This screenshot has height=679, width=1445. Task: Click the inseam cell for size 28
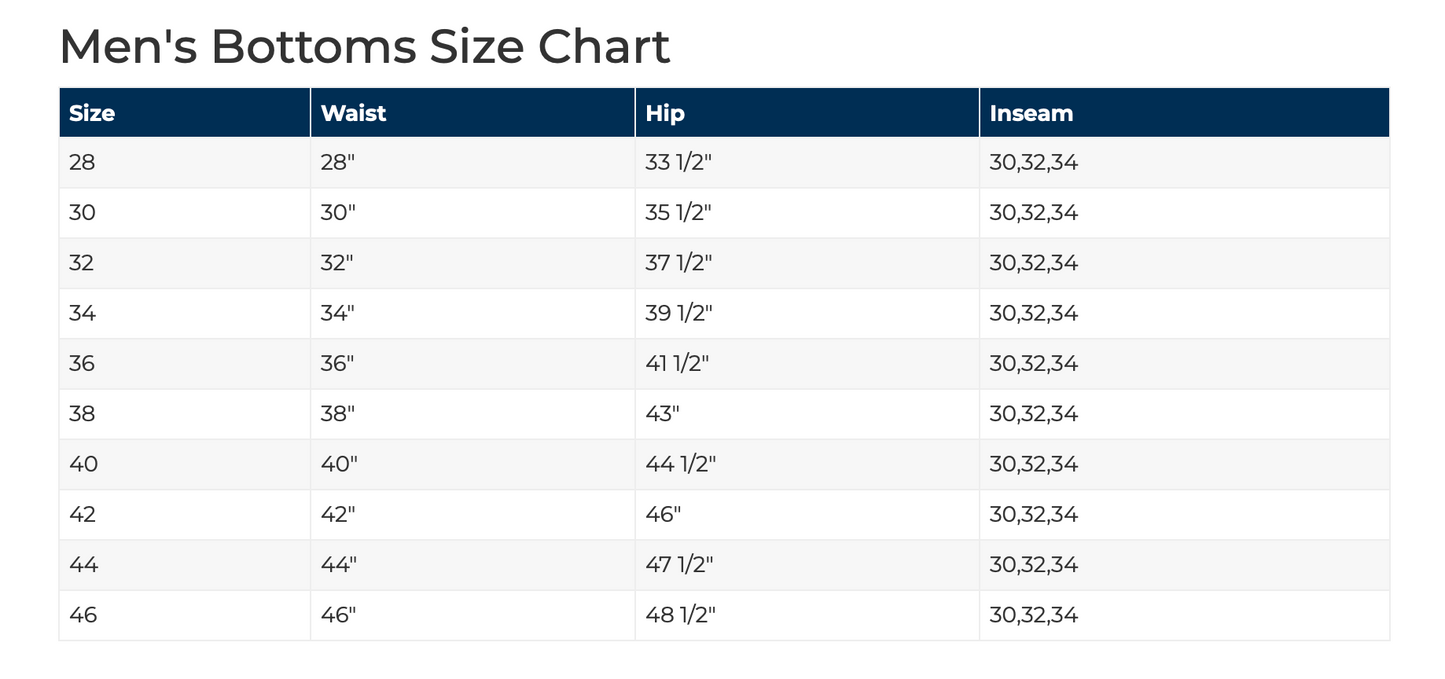tap(1033, 162)
